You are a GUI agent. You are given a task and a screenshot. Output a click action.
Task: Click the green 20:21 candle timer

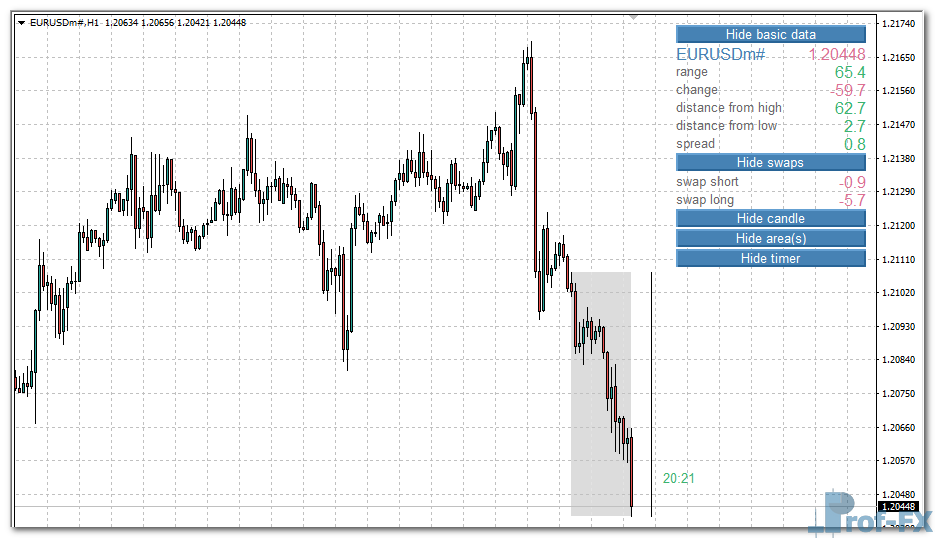pyautogui.click(x=678, y=479)
